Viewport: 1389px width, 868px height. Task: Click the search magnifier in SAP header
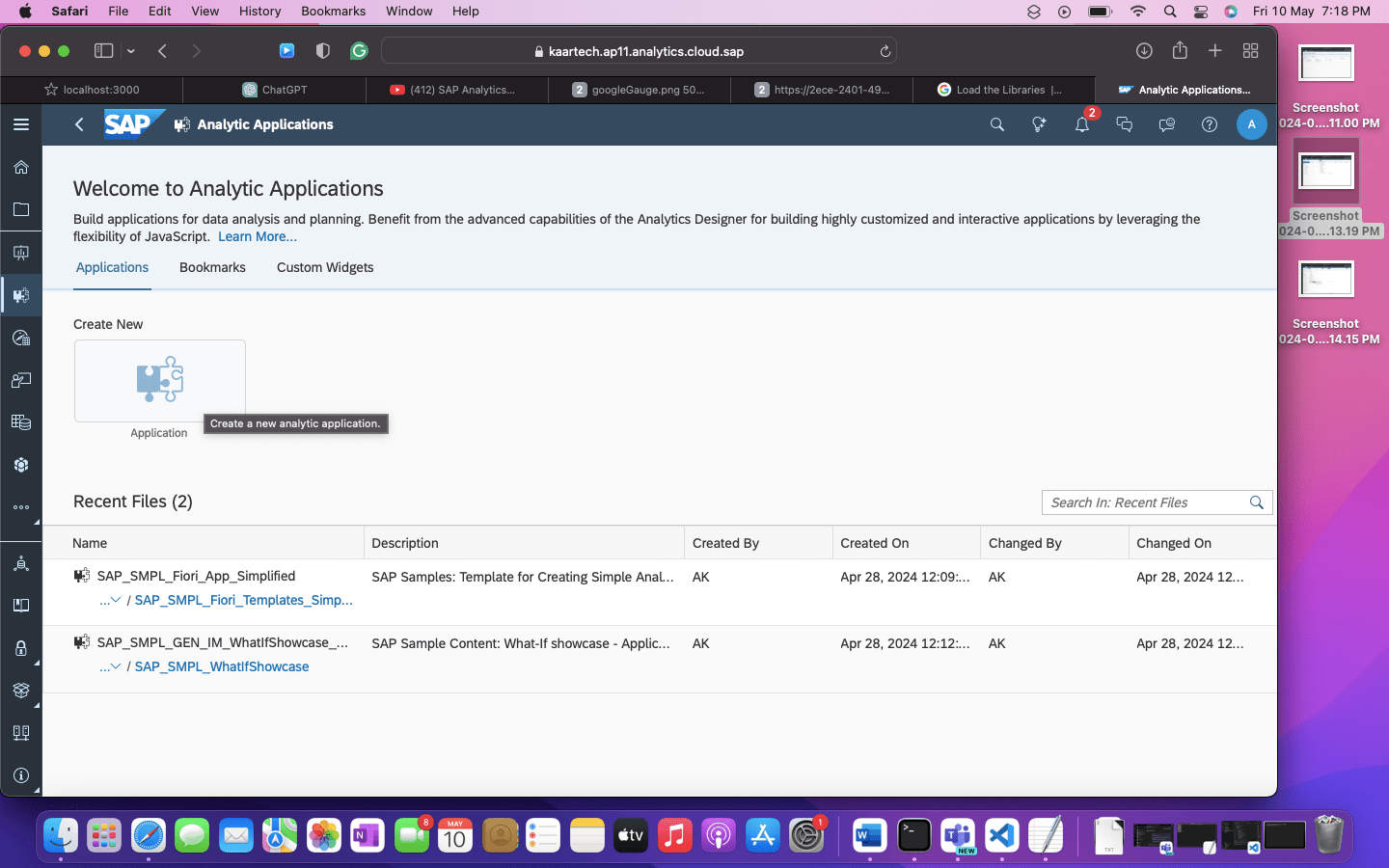996,124
